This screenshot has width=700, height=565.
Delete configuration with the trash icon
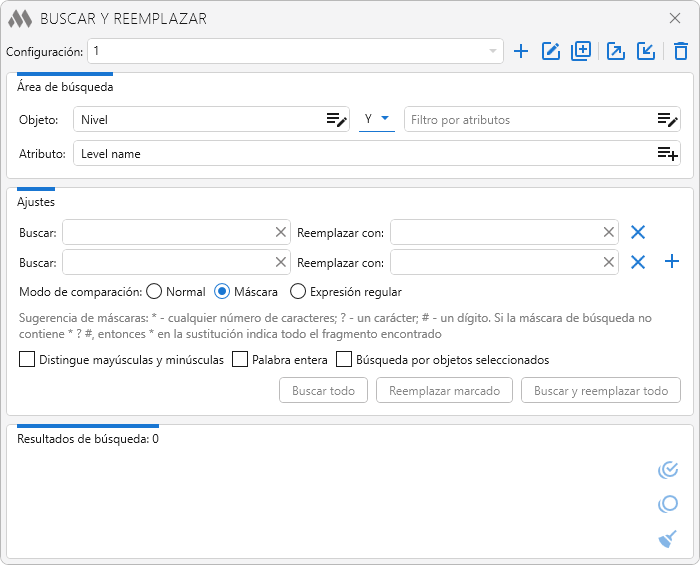(x=681, y=51)
